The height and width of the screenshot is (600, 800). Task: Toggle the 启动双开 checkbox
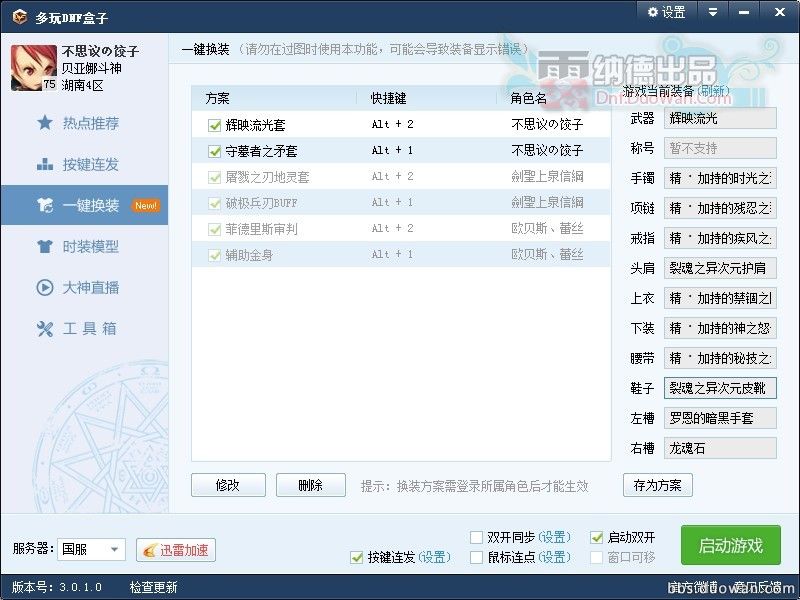(596, 537)
